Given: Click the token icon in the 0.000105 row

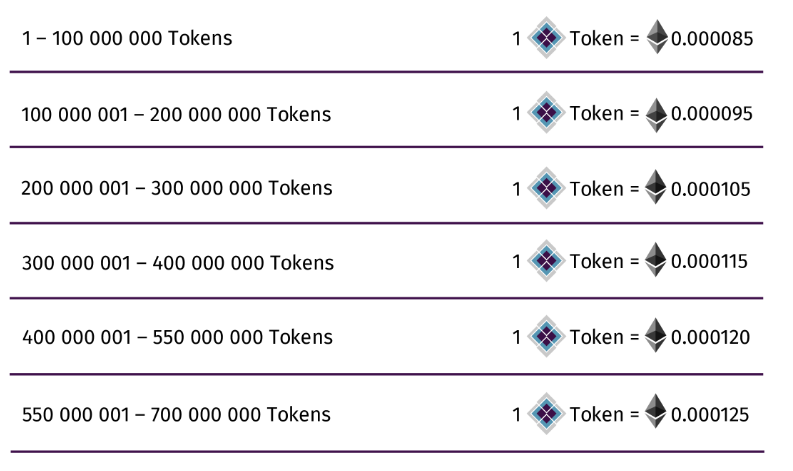Looking at the screenshot, I should tap(546, 188).
